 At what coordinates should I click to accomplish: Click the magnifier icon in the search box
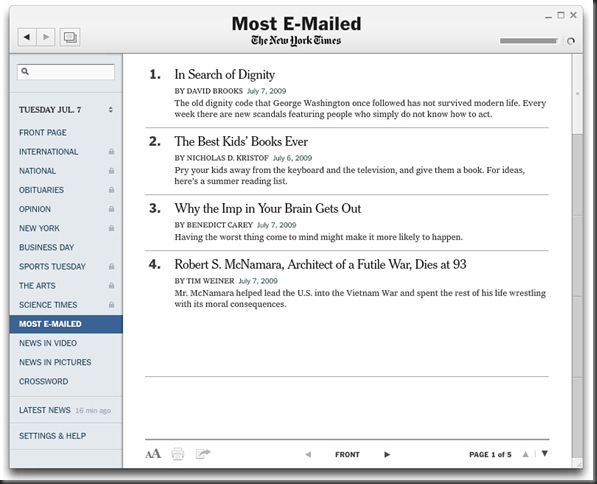coord(25,71)
